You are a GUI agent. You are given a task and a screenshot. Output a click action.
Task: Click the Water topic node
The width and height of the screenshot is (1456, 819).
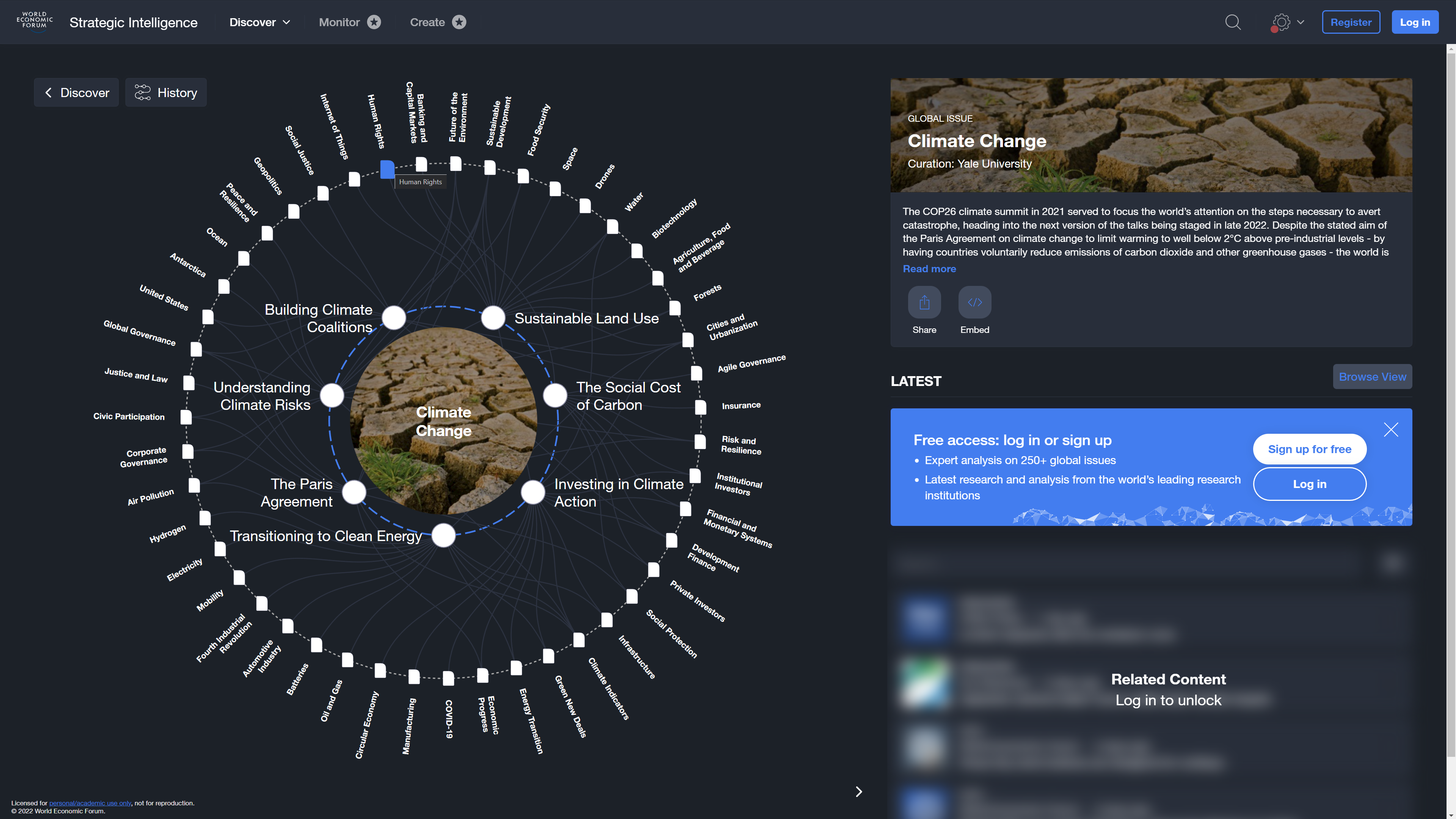tap(613, 227)
